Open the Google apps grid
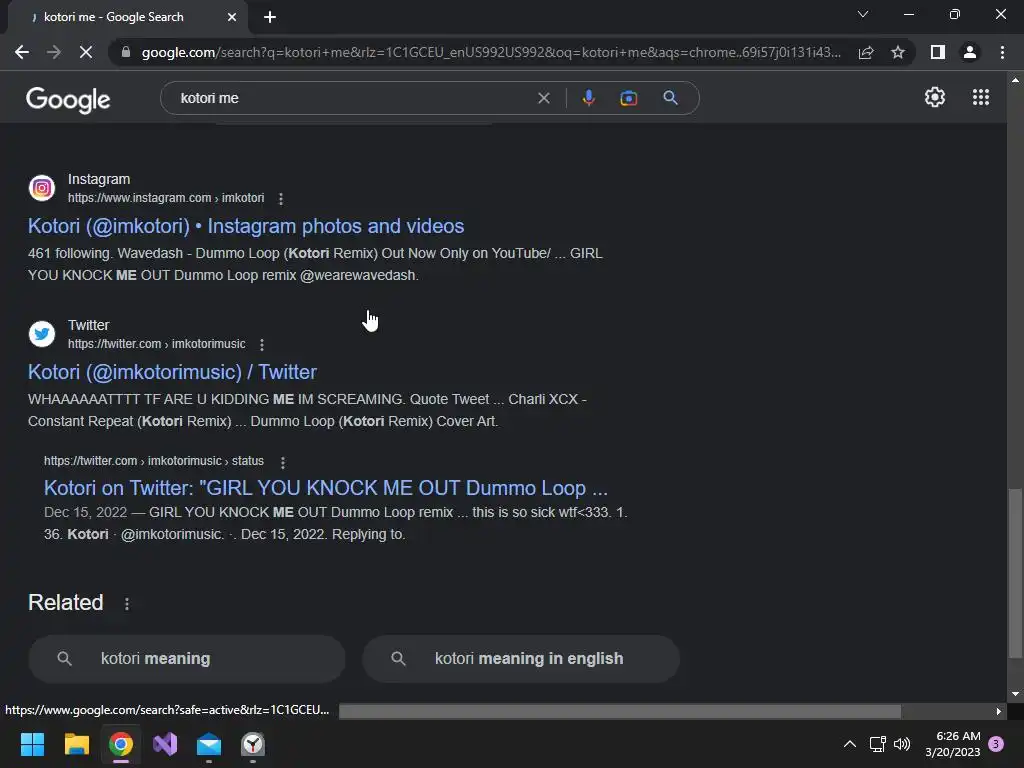This screenshot has width=1024, height=768. click(981, 97)
